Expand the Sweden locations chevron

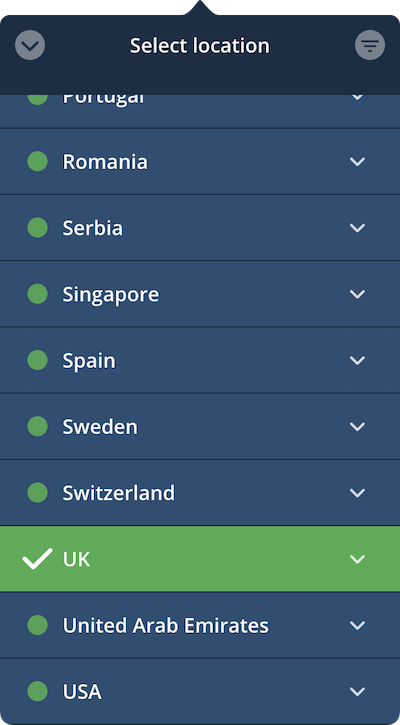pyautogui.click(x=357, y=426)
